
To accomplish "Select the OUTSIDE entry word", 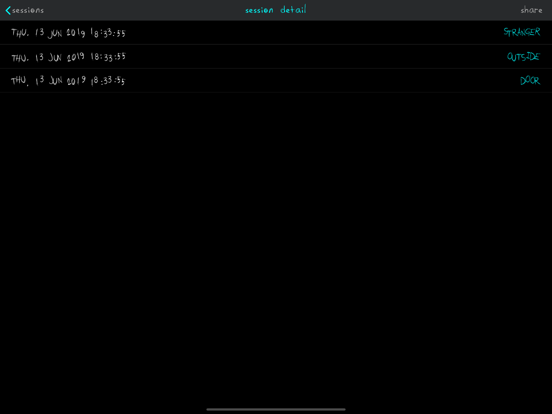I will (523, 57).
